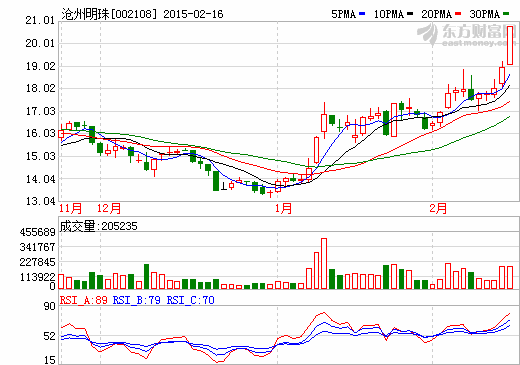Click the 14.04 price axis label
This screenshot has height=365, width=520.
(x=40, y=179)
